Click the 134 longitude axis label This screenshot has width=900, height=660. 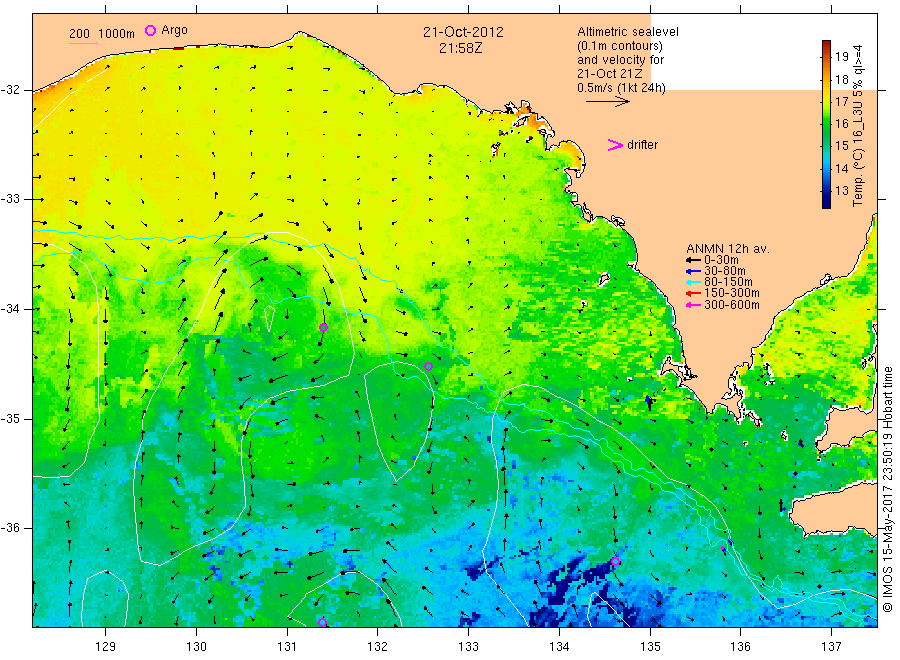[x=559, y=647]
